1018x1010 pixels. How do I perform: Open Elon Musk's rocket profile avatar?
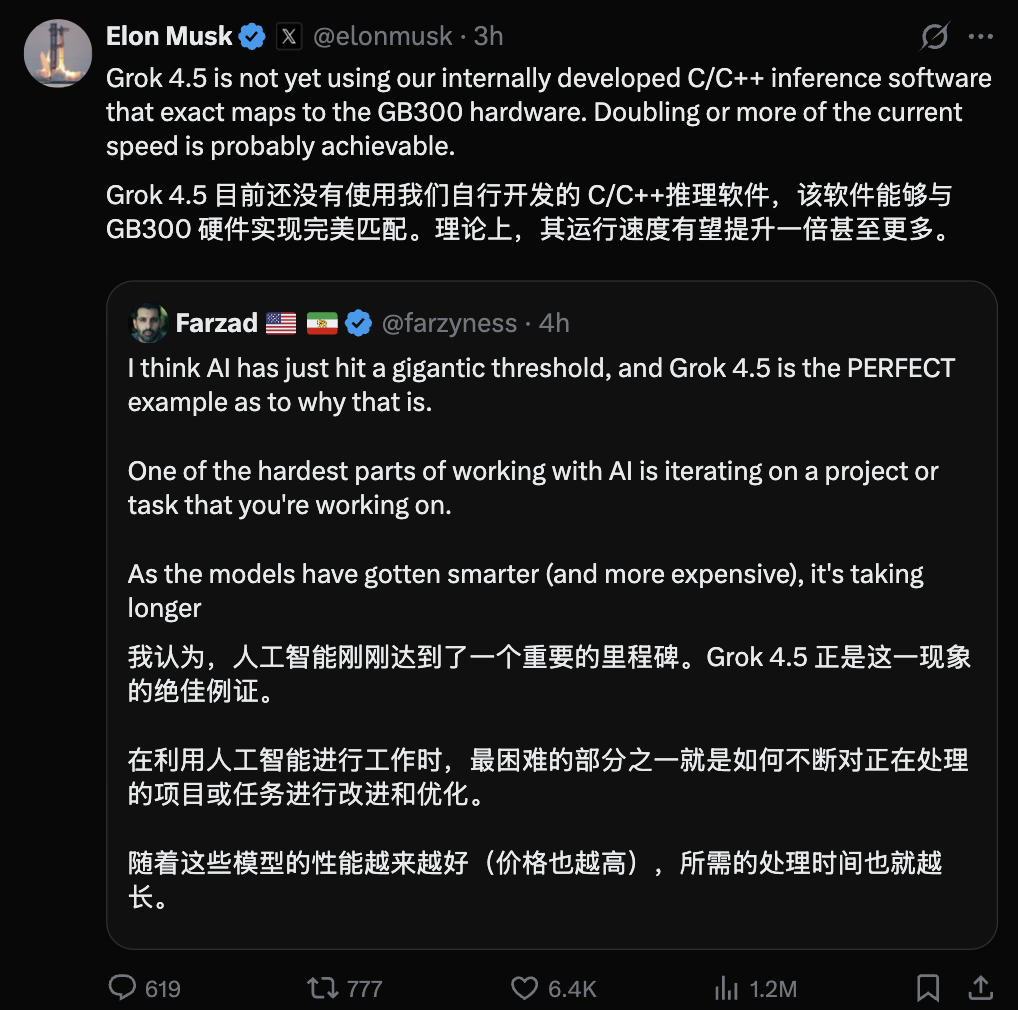point(58,53)
